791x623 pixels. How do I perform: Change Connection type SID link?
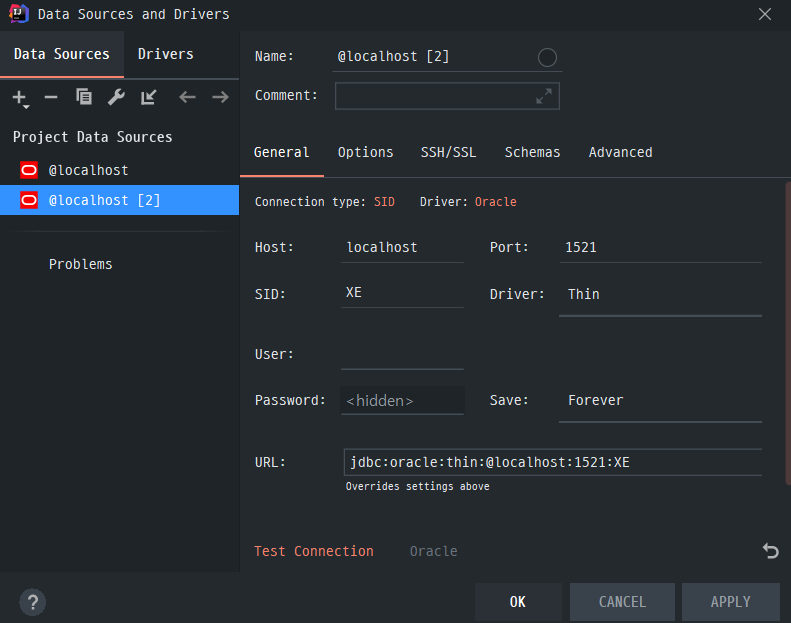[x=384, y=202]
